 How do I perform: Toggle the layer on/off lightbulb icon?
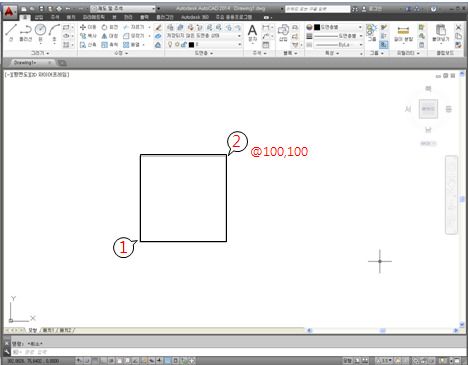tap(170, 44)
